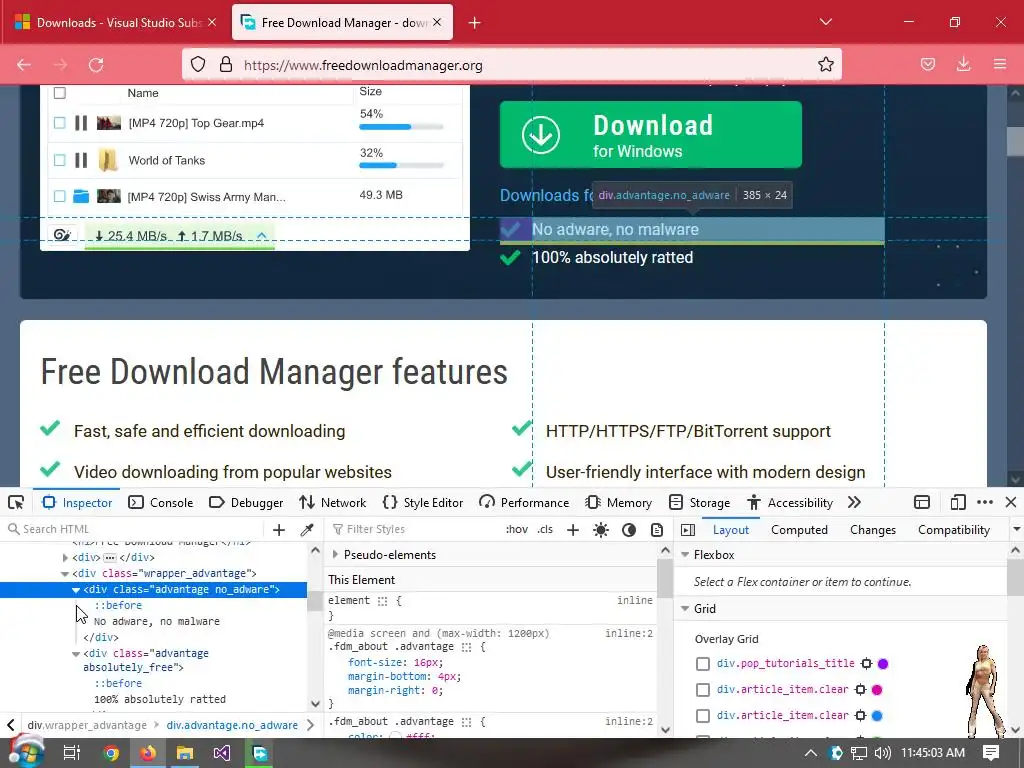Check the Swiss Army Man checkbox
Viewport: 1024px width, 768px height.
[x=59, y=196]
